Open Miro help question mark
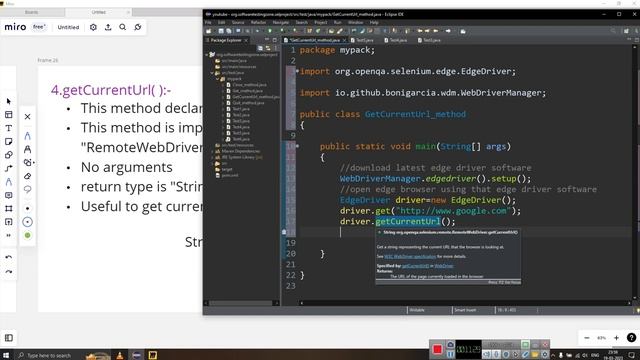Viewport: 640px width, 360px height. tap(631, 338)
